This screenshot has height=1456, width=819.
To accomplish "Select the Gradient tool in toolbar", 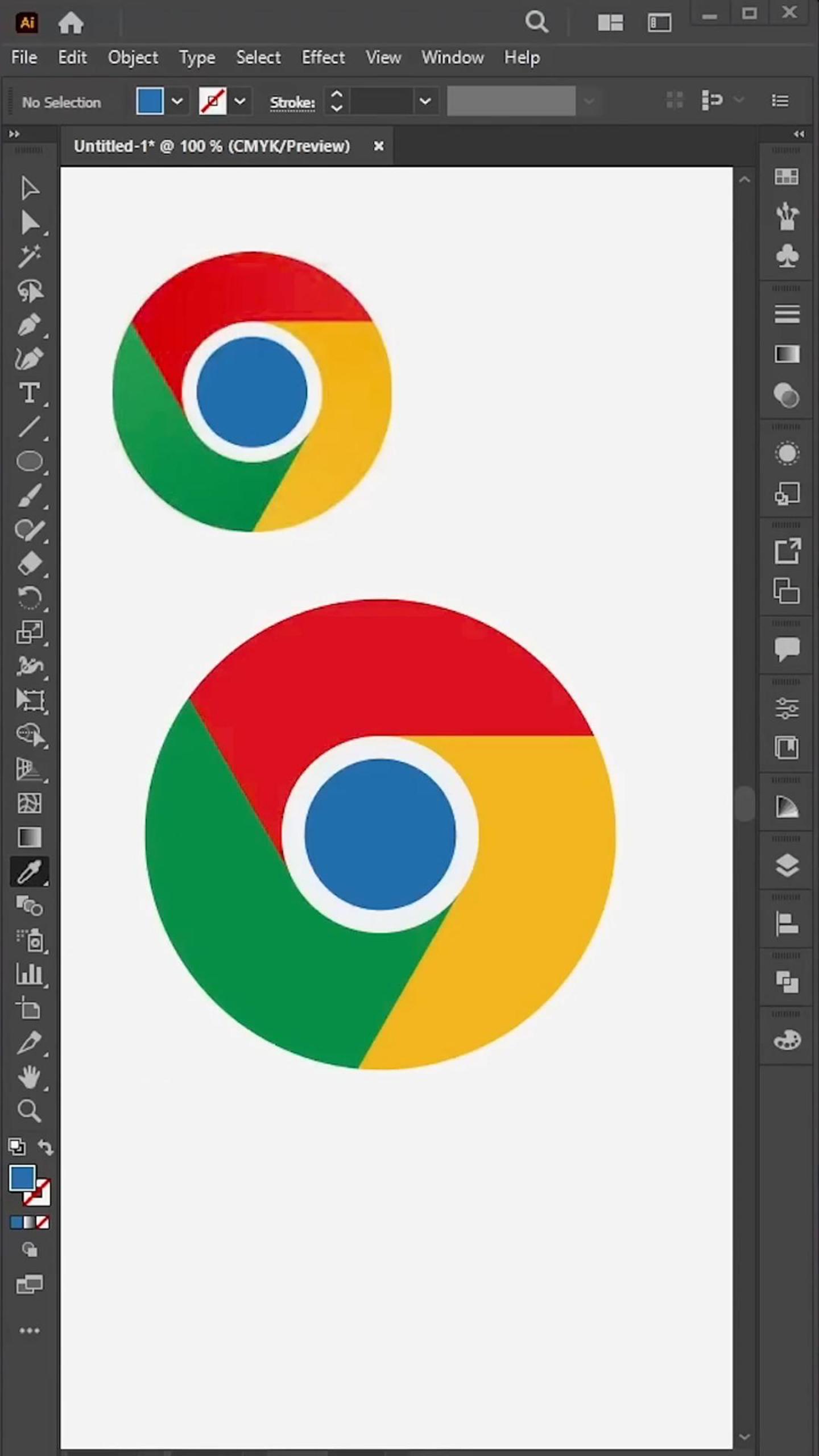I will coord(30,837).
